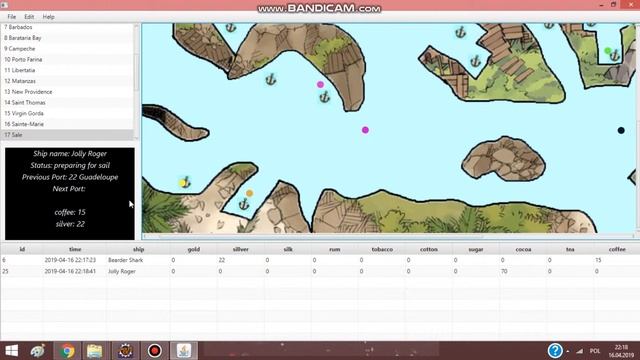Click the blue help question-mark tray icon
The height and width of the screenshot is (360, 640).
tap(555, 350)
